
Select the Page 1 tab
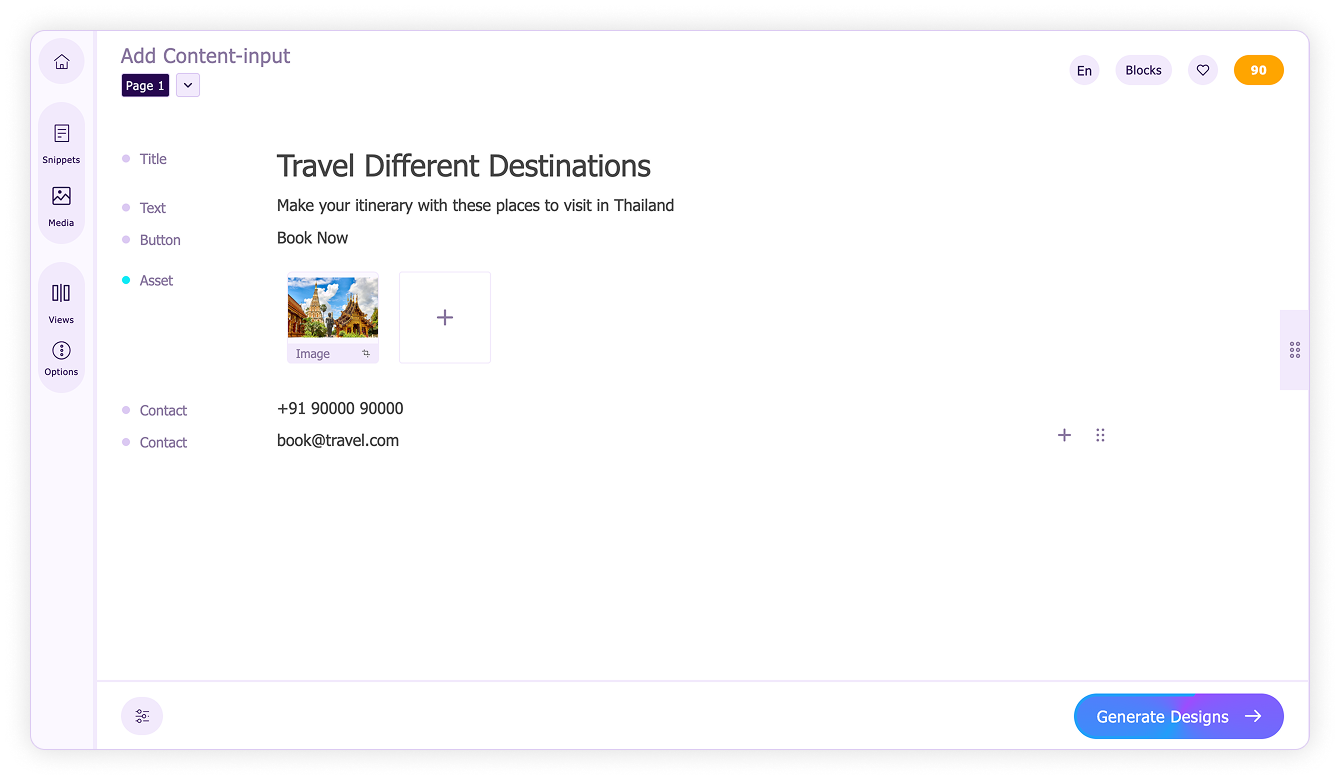pos(145,85)
